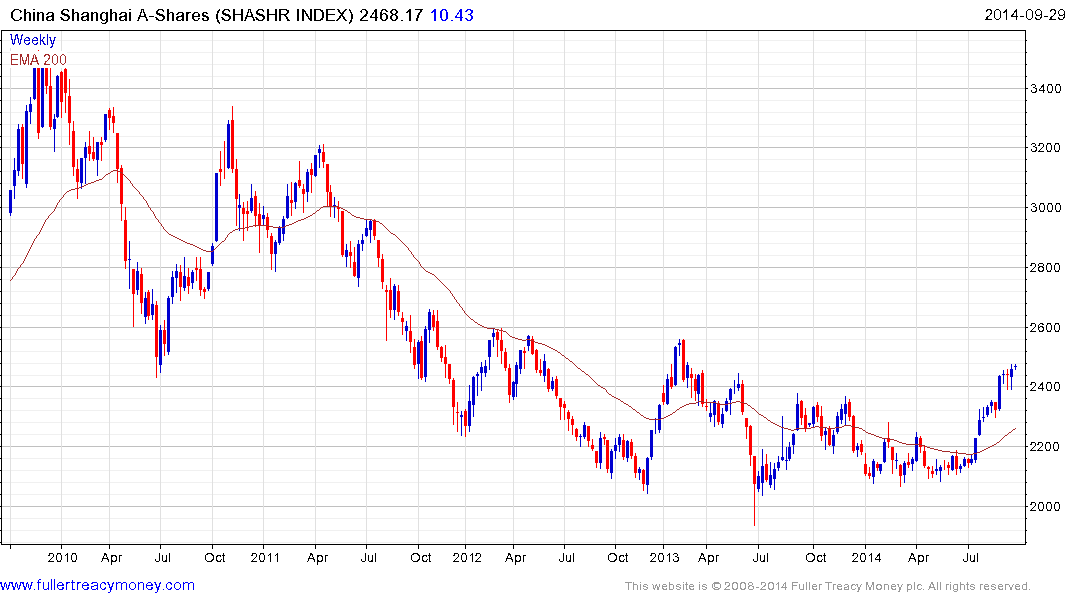The width and height of the screenshot is (1075, 600).
Task: Click the chart date 2014-09-29
Action: [x=1025, y=15]
